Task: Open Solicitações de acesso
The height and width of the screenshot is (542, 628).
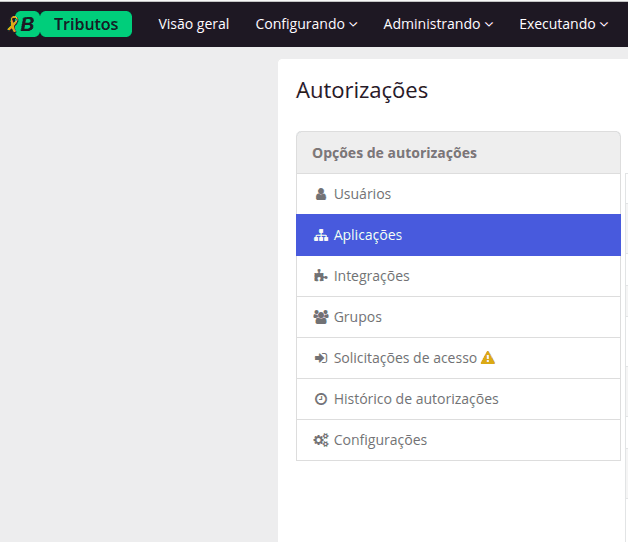Action: pos(405,358)
